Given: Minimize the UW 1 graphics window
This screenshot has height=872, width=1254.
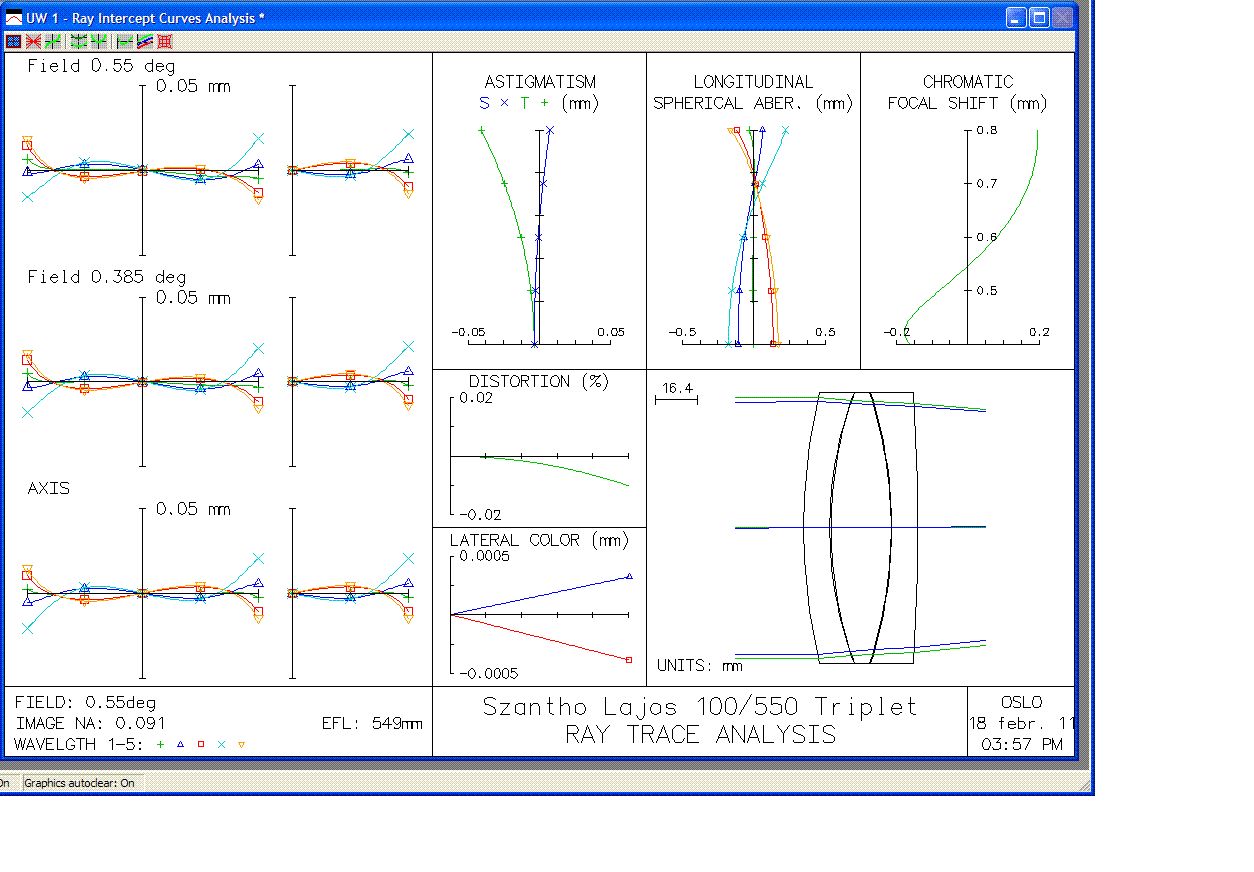Looking at the screenshot, I should coord(1016,18).
